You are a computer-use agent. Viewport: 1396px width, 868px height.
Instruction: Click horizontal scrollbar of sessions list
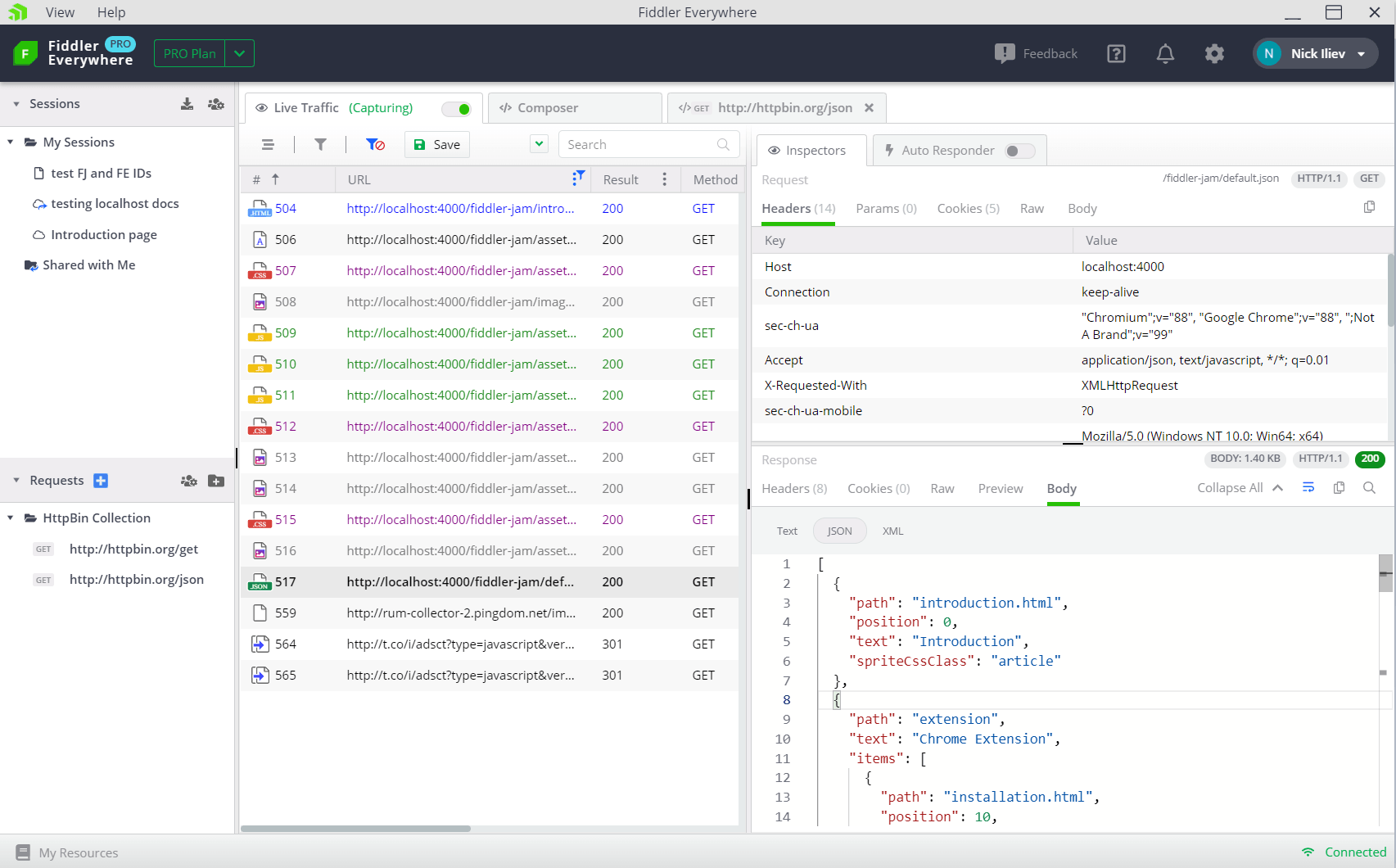coord(355,829)
